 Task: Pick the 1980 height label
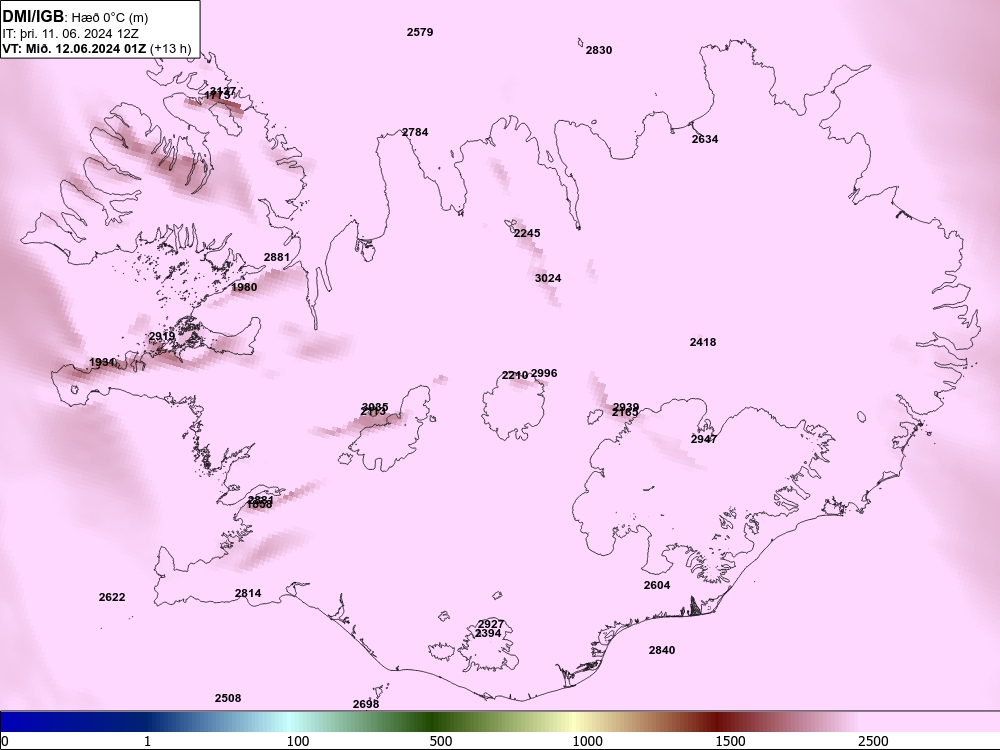[x=244, y=287]
